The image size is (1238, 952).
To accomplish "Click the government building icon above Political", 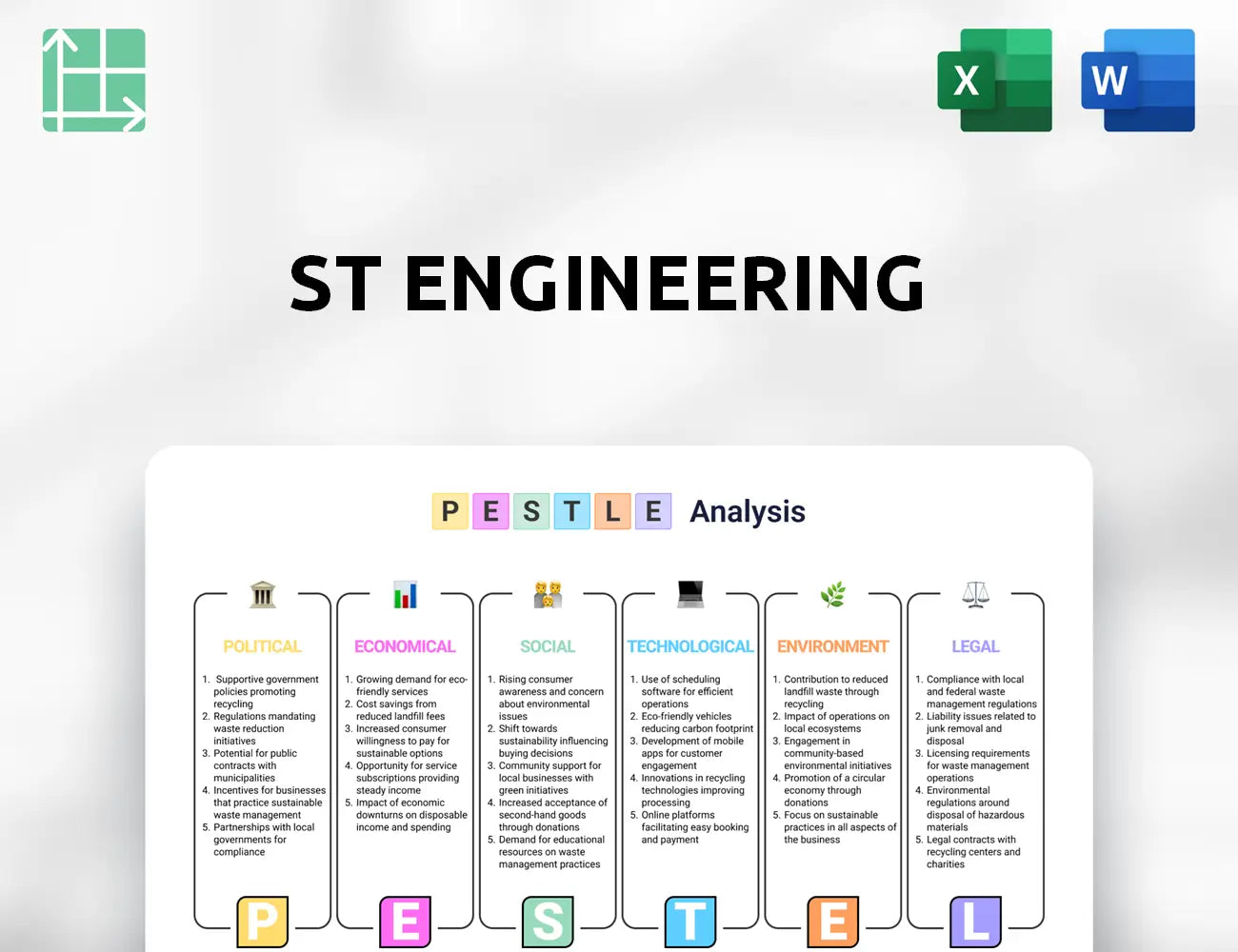I will pyautogui.click(x=263, y=595).
